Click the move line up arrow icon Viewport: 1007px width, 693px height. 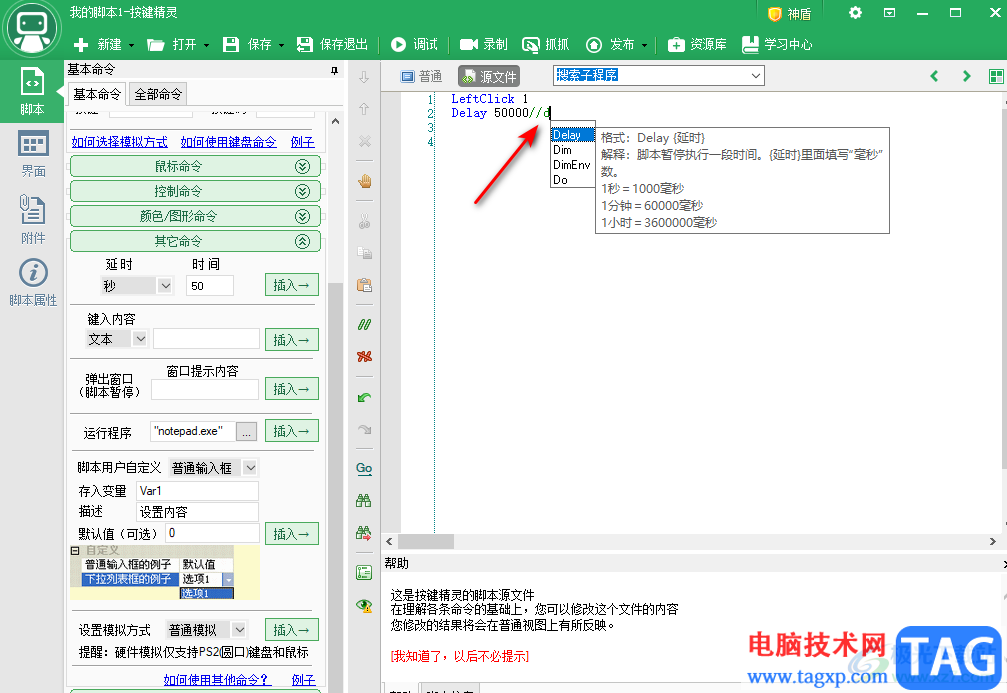364,109
